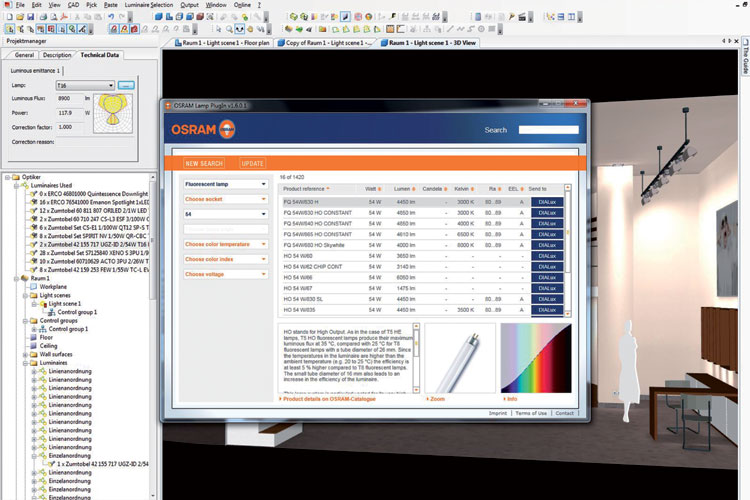Collapse the Raum 1 tree node
This screenshot has width=750, height=500.
coord(16,278)
